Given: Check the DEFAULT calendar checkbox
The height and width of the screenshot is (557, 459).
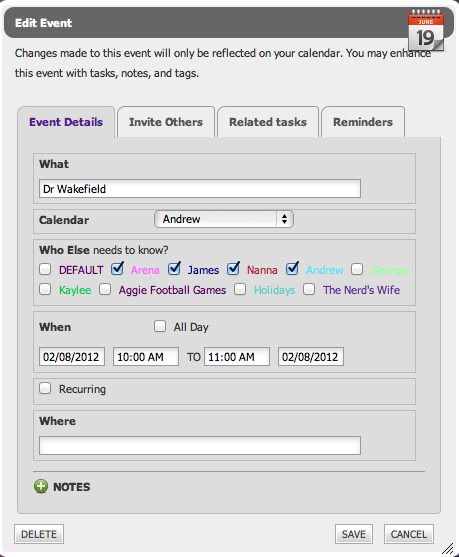Looking at the screenshot, I should [45, 269].
